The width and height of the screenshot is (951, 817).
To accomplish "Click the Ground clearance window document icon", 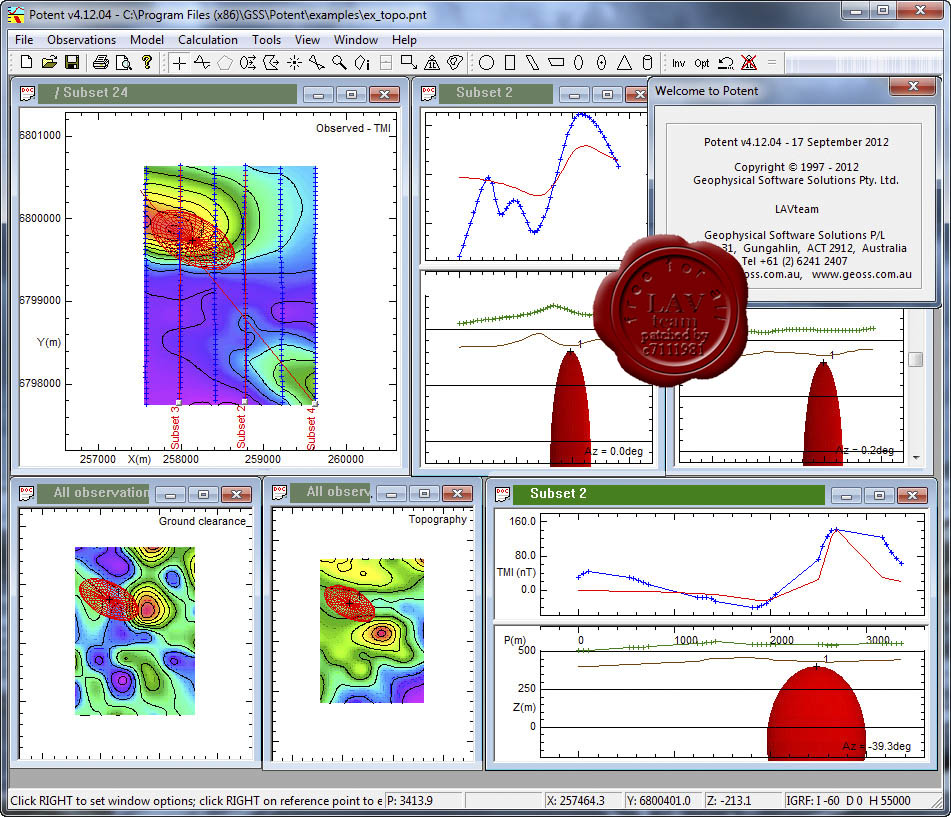I will pyautogui.click(x=26, y=493).
